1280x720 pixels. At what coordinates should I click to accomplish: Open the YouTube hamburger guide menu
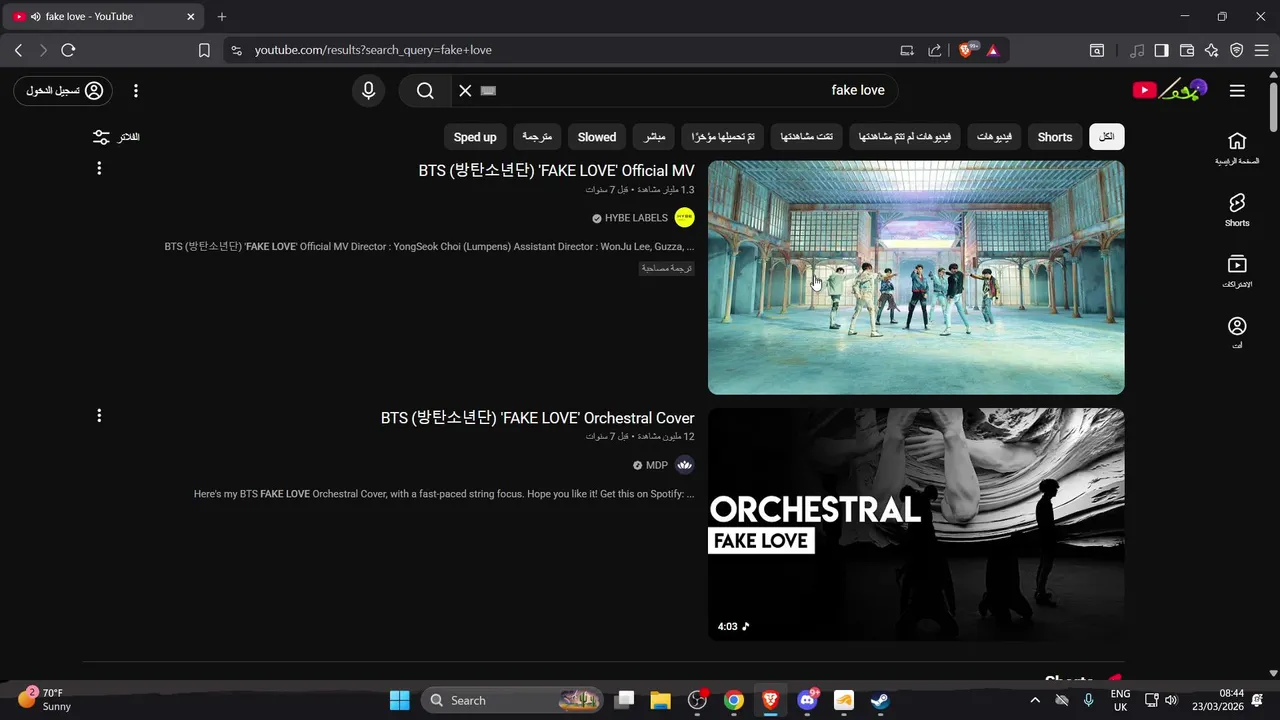[1237, 91]
